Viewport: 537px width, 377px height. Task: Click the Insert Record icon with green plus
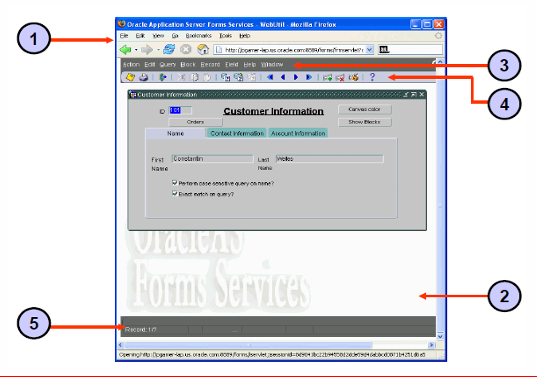(327, 78)
